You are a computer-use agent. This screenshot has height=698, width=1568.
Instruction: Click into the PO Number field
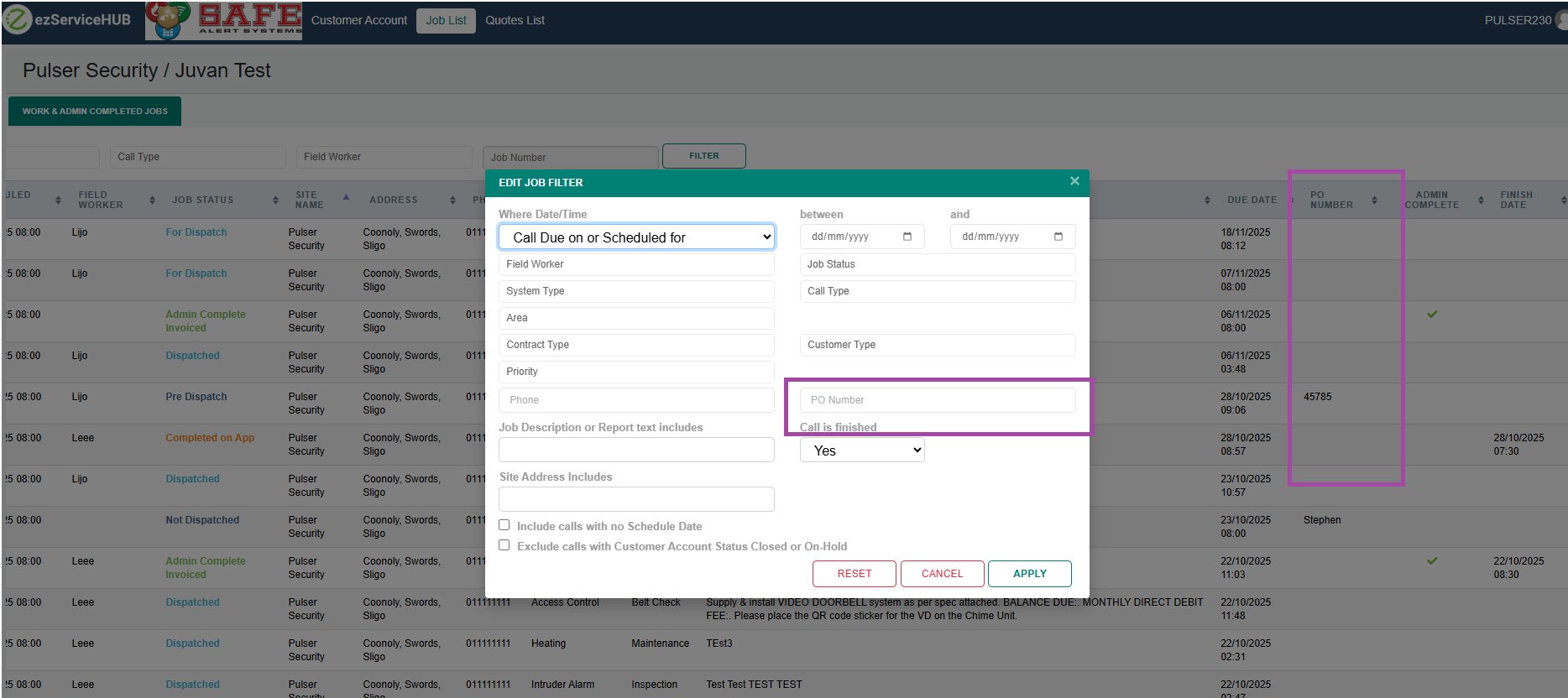937,400
